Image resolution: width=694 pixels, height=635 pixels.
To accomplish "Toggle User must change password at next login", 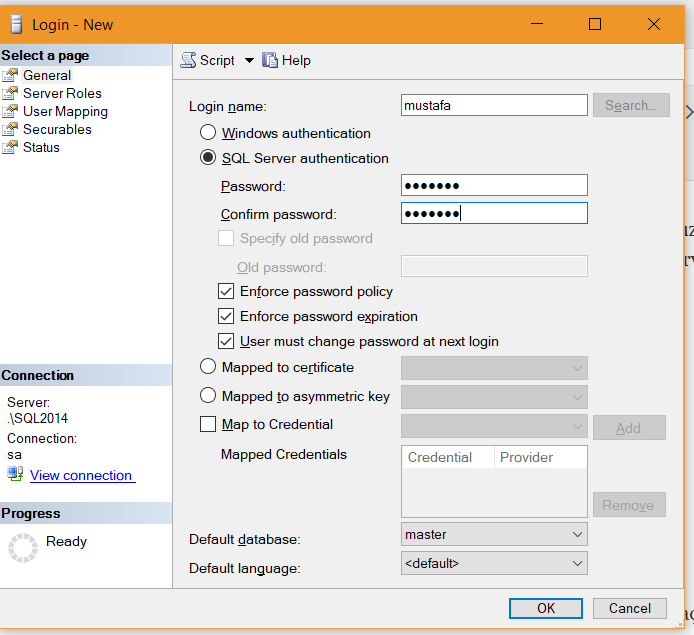I will point(226,341).
